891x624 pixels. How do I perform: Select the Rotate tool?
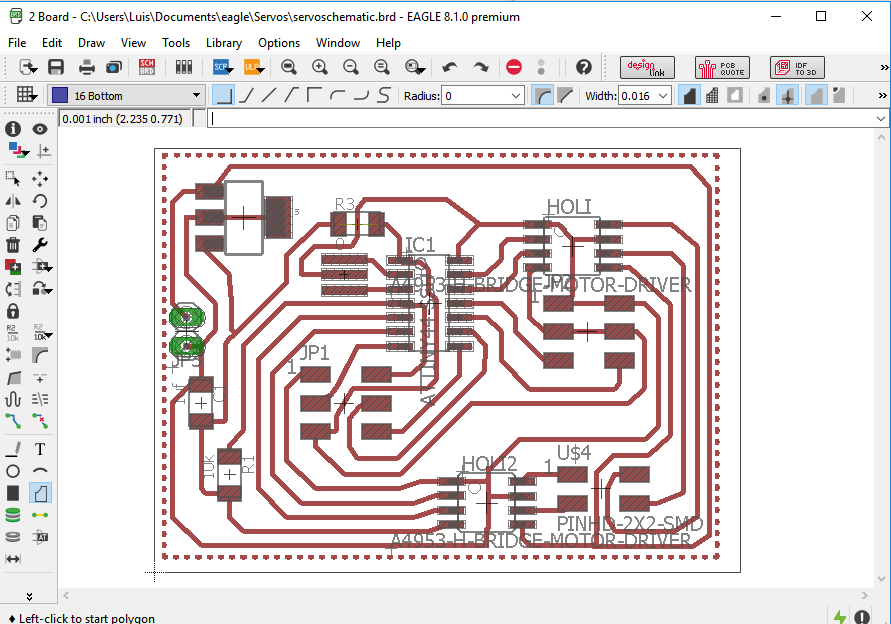pos(40,201)
